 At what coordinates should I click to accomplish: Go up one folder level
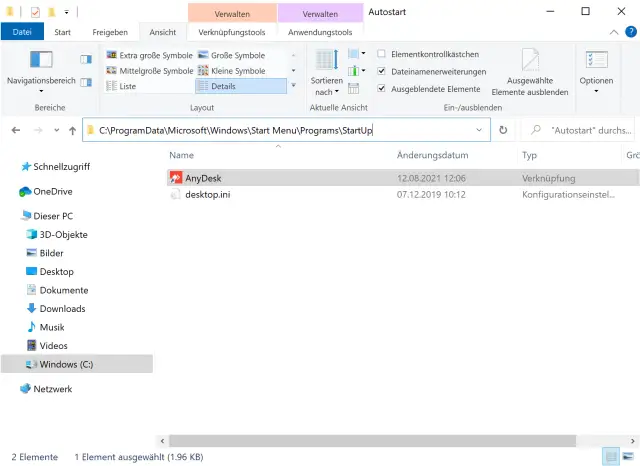(73, 130)
